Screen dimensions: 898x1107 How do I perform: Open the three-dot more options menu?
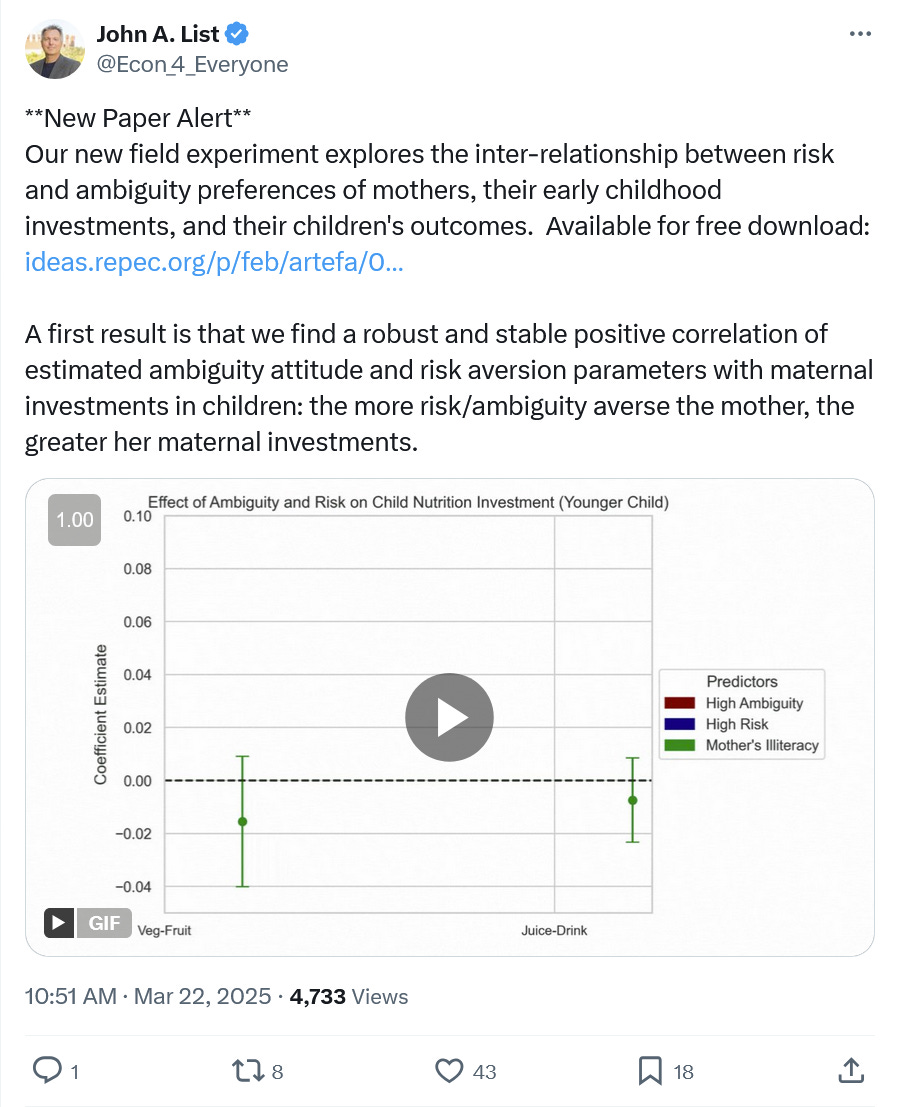[x=860, y=34]
